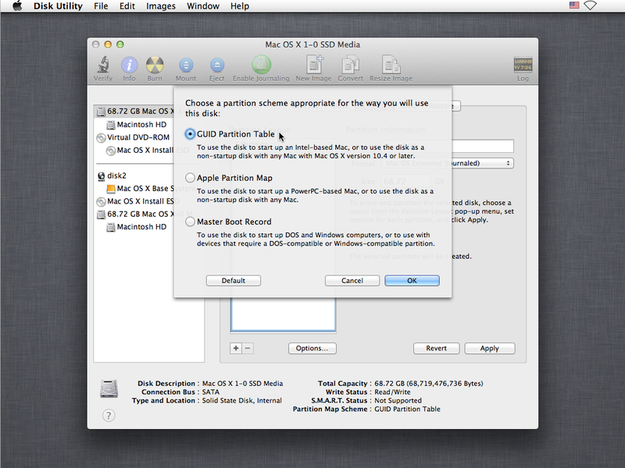
Task: Click the Verify microscope icon
Action: pyautogui.click(x=103, y=65)
